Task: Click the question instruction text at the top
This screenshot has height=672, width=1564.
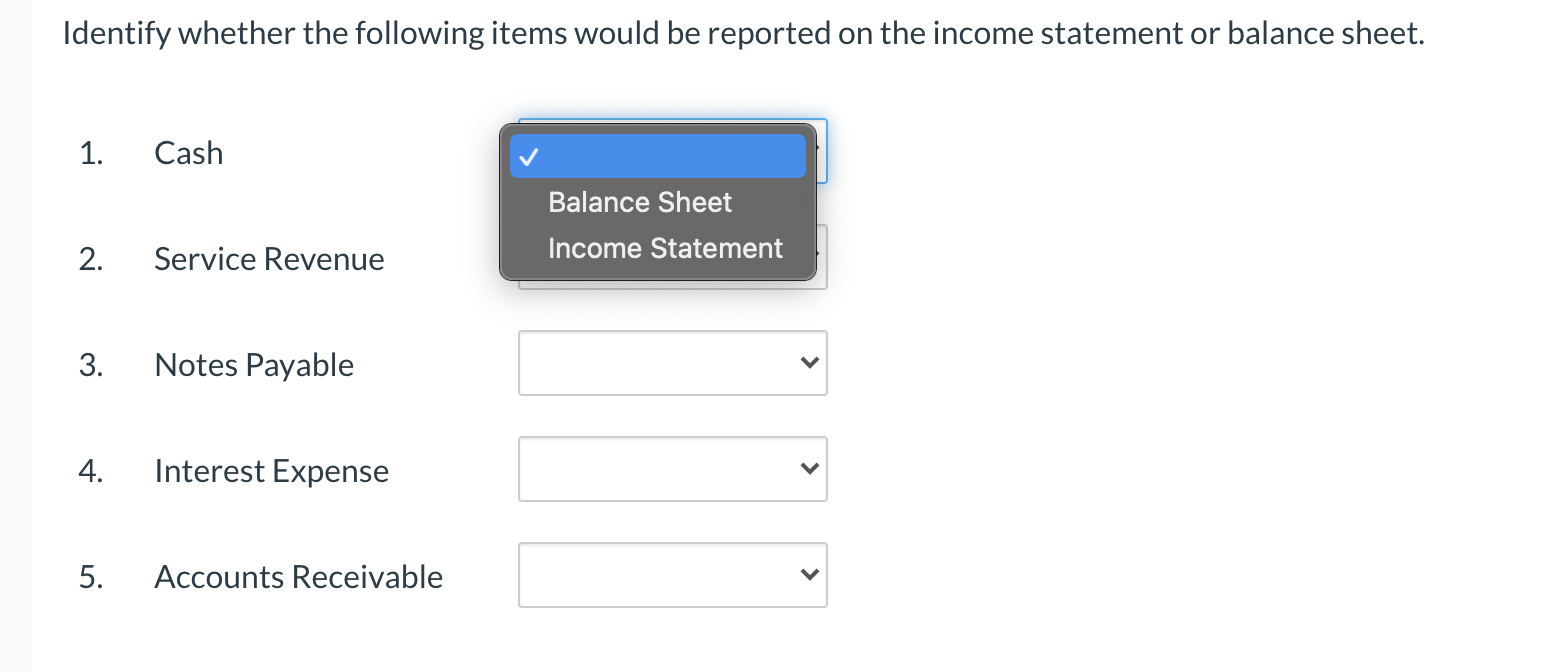Action: click(x=743, y=31)
